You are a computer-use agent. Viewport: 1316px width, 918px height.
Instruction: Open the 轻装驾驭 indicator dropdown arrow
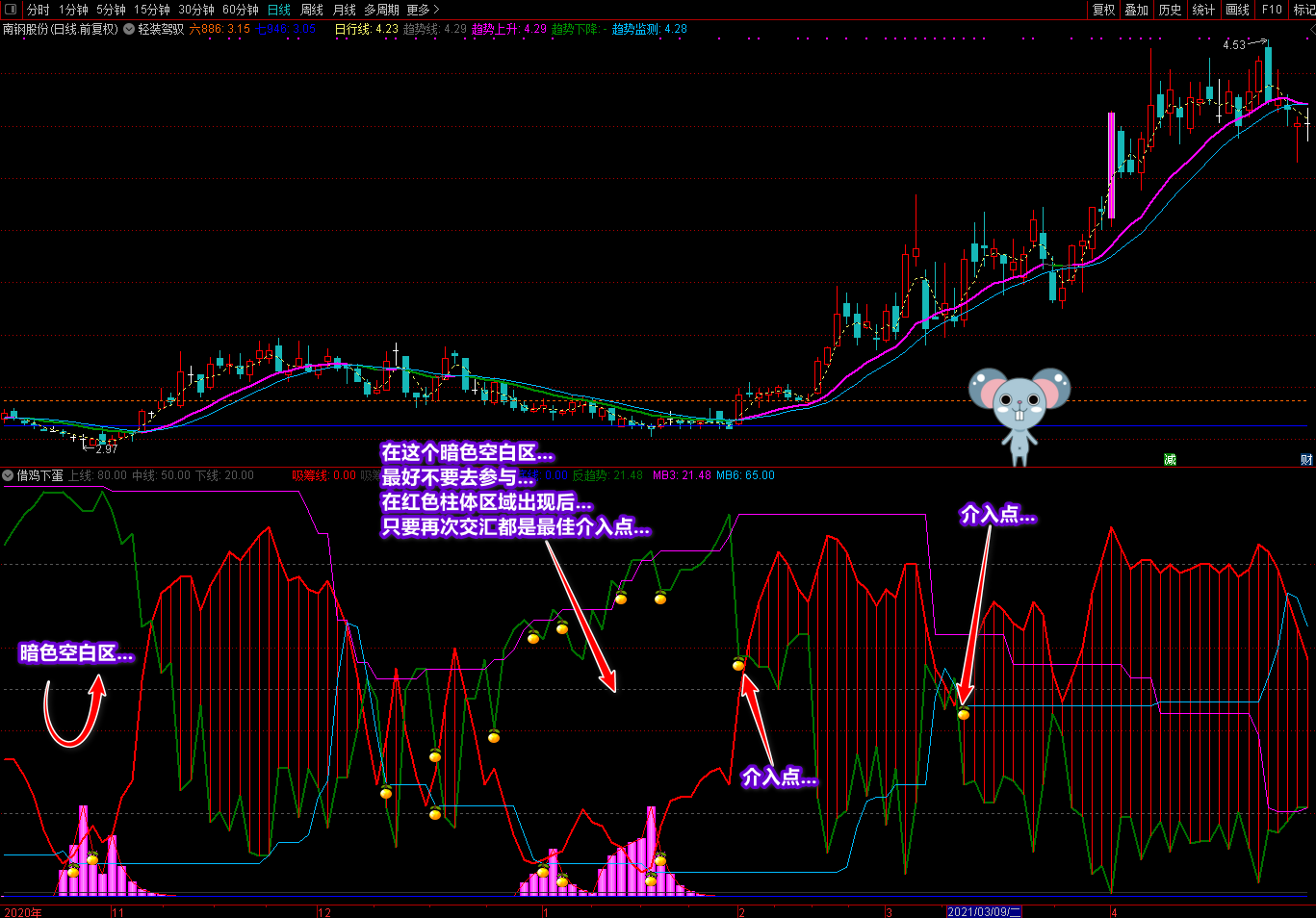click(x=129, y=30)
